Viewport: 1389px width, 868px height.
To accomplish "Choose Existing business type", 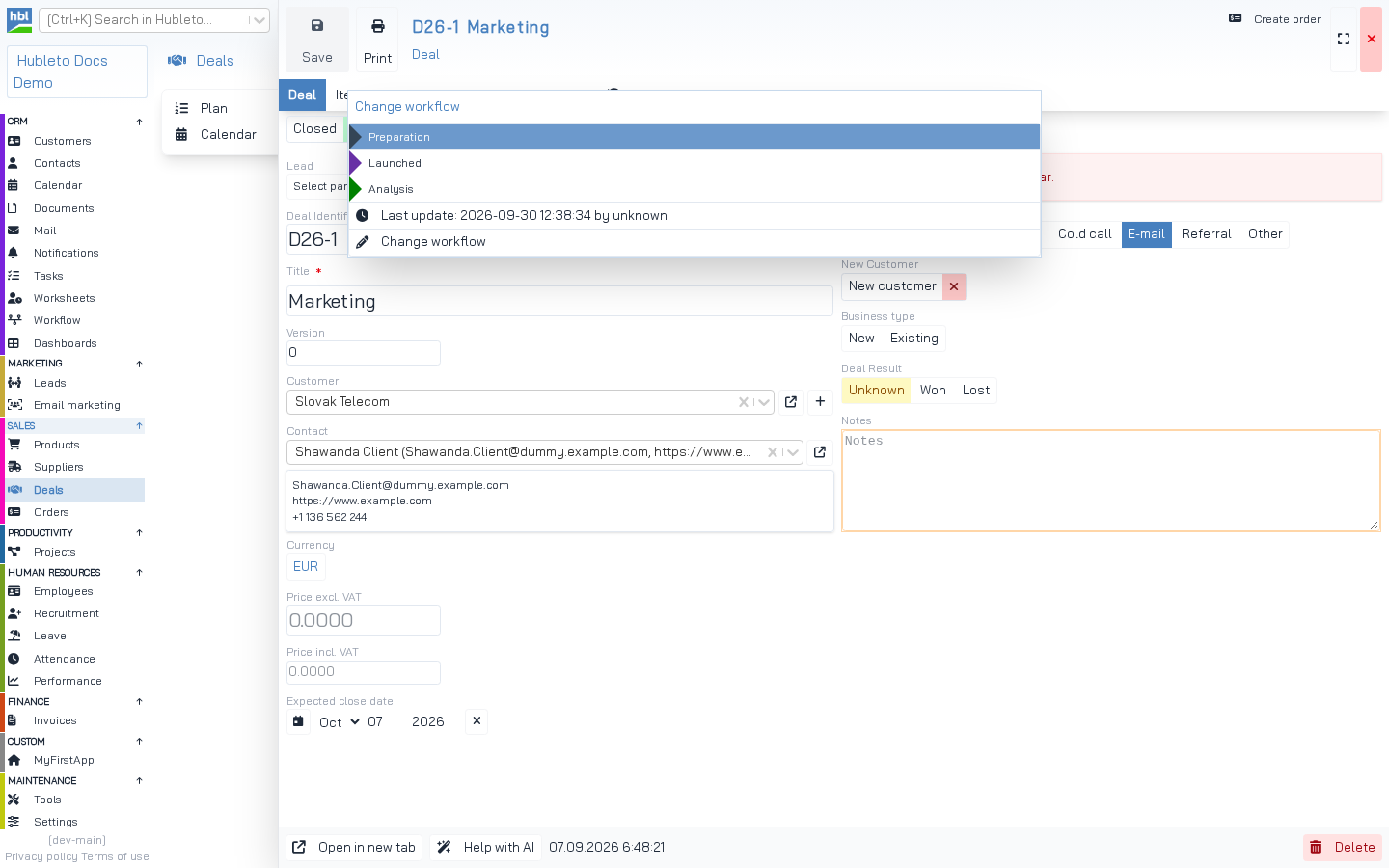I will (914, 339).
